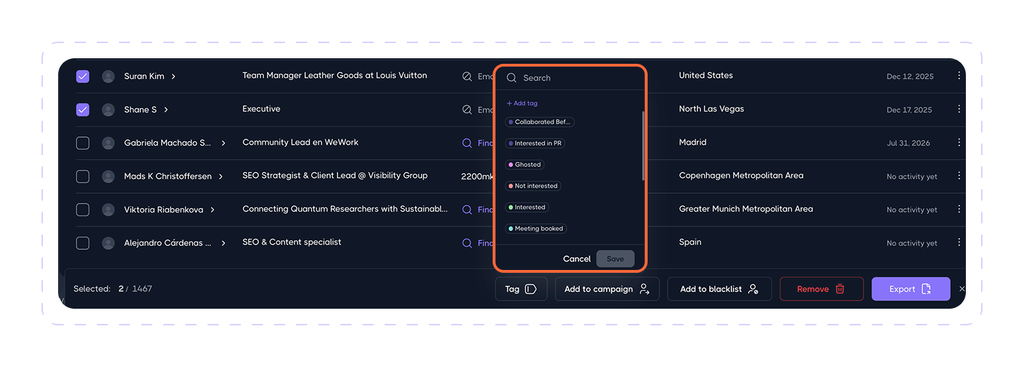
Task: Open more options for Gabriela Machado row
Action: pyautogui.click(x=959, y=142)
